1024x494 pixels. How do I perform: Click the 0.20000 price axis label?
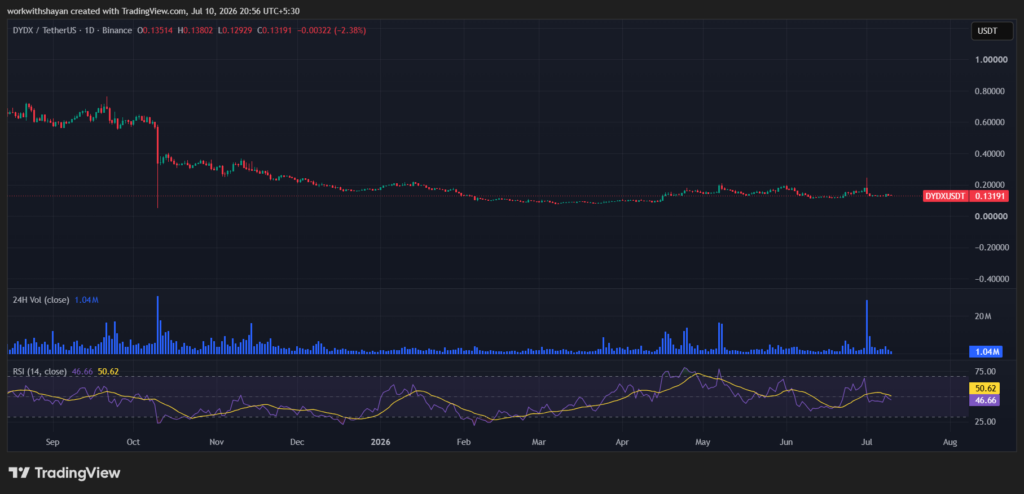(989, 185)
